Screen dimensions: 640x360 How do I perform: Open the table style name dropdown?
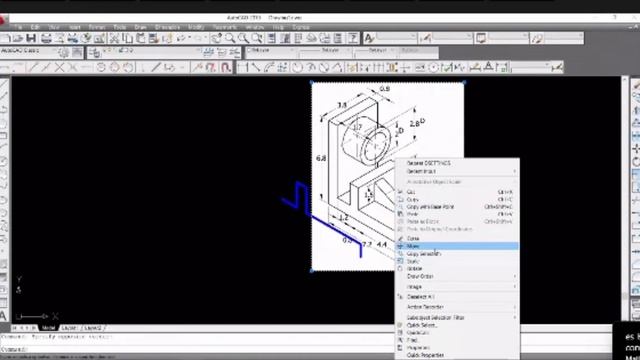point(509,38)
